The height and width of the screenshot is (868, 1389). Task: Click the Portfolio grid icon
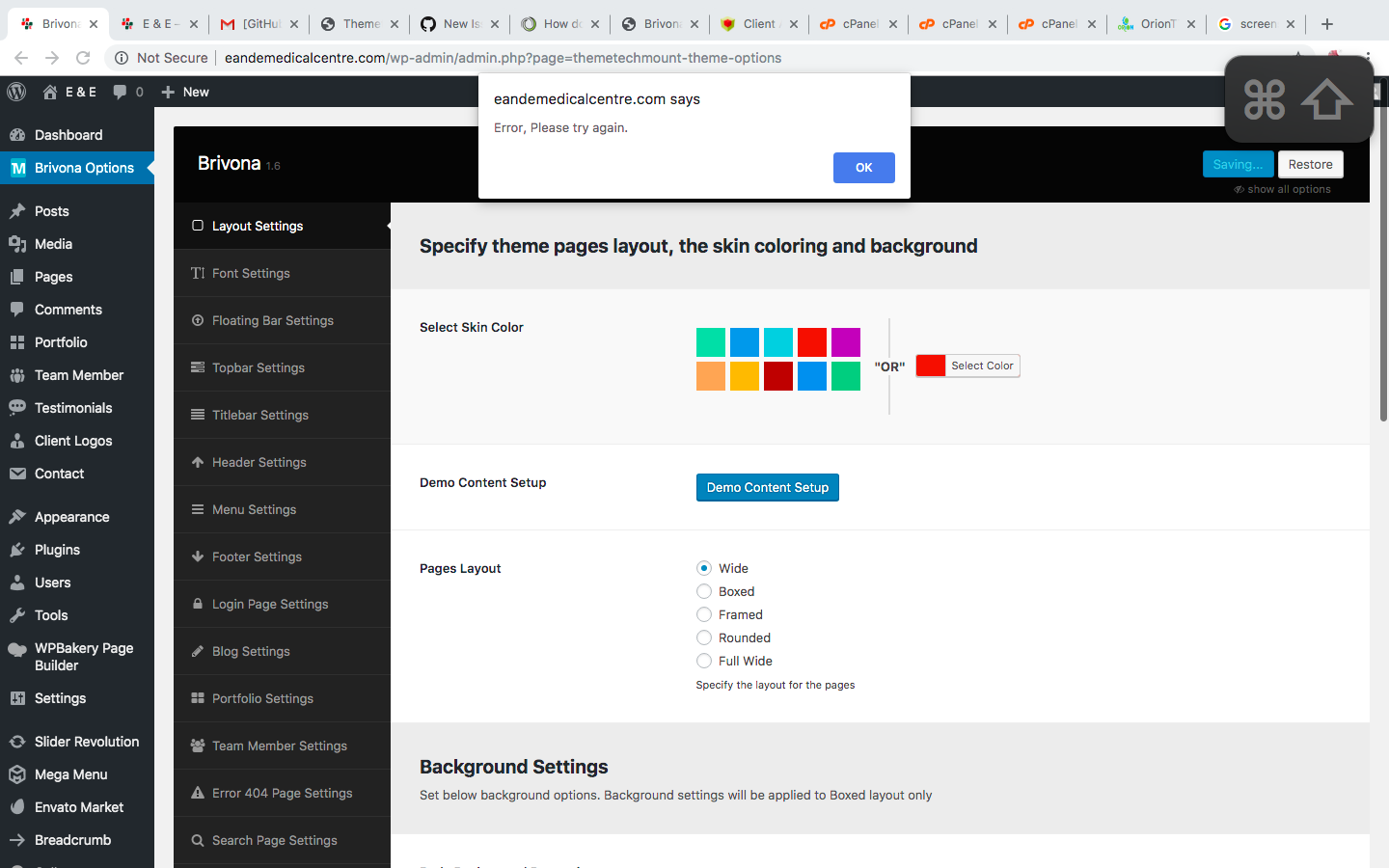pyautogui.click(x=17, y=342)
